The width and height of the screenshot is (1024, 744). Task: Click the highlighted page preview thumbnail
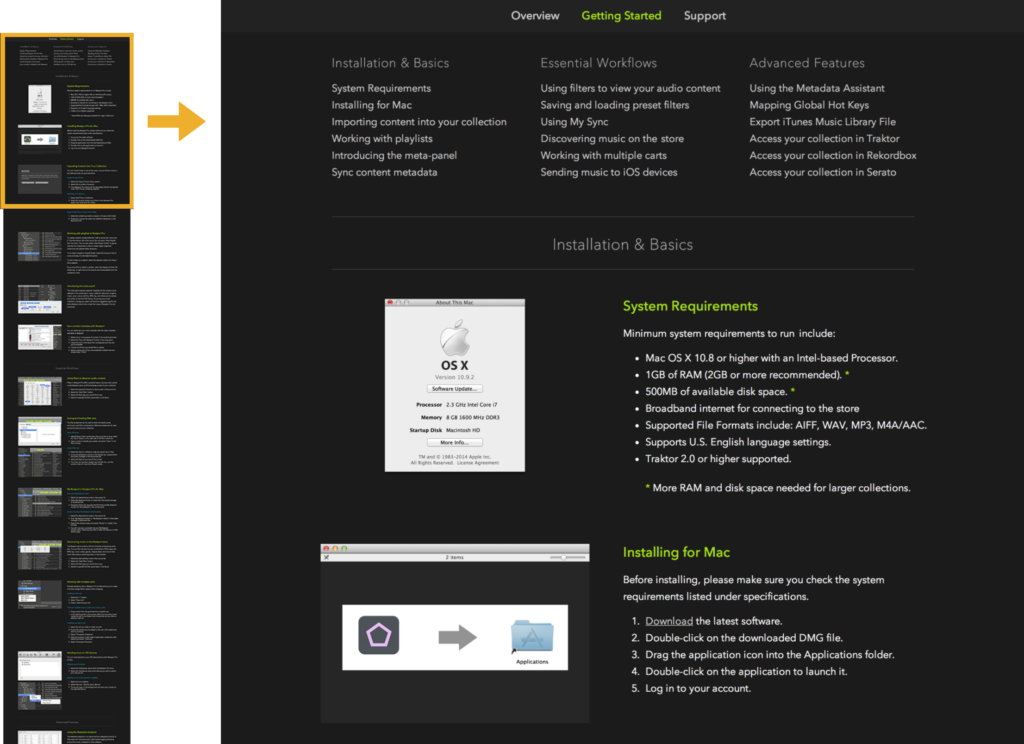pyautogui.click(x=68, y=121)
